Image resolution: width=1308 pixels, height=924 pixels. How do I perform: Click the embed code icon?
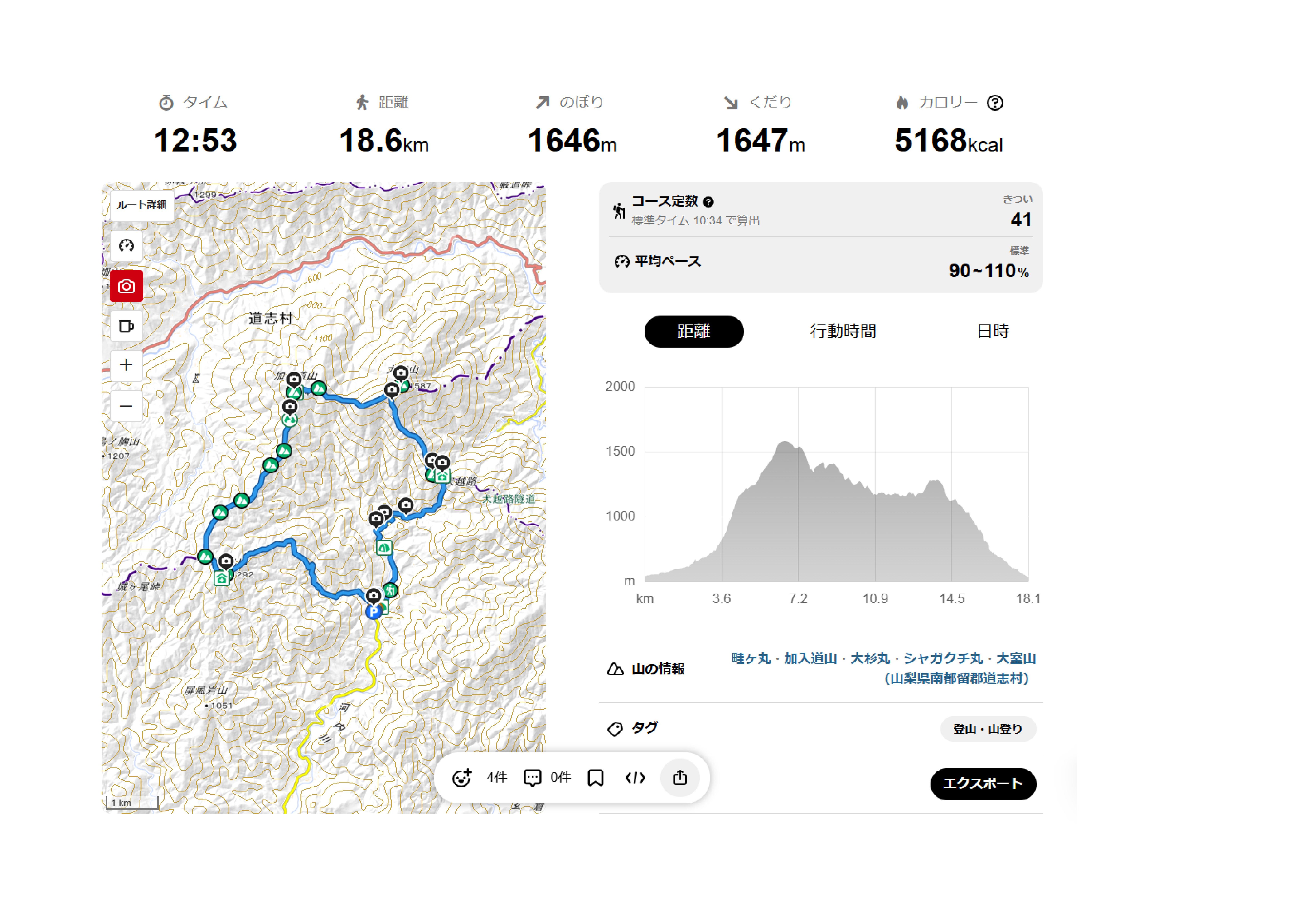pos(635,778)
